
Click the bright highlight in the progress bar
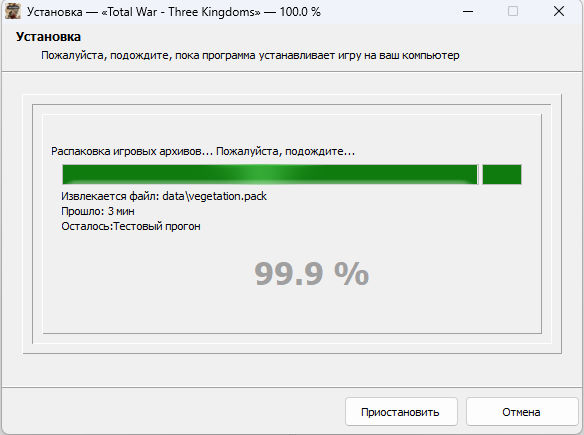click(x=272, y=174)
